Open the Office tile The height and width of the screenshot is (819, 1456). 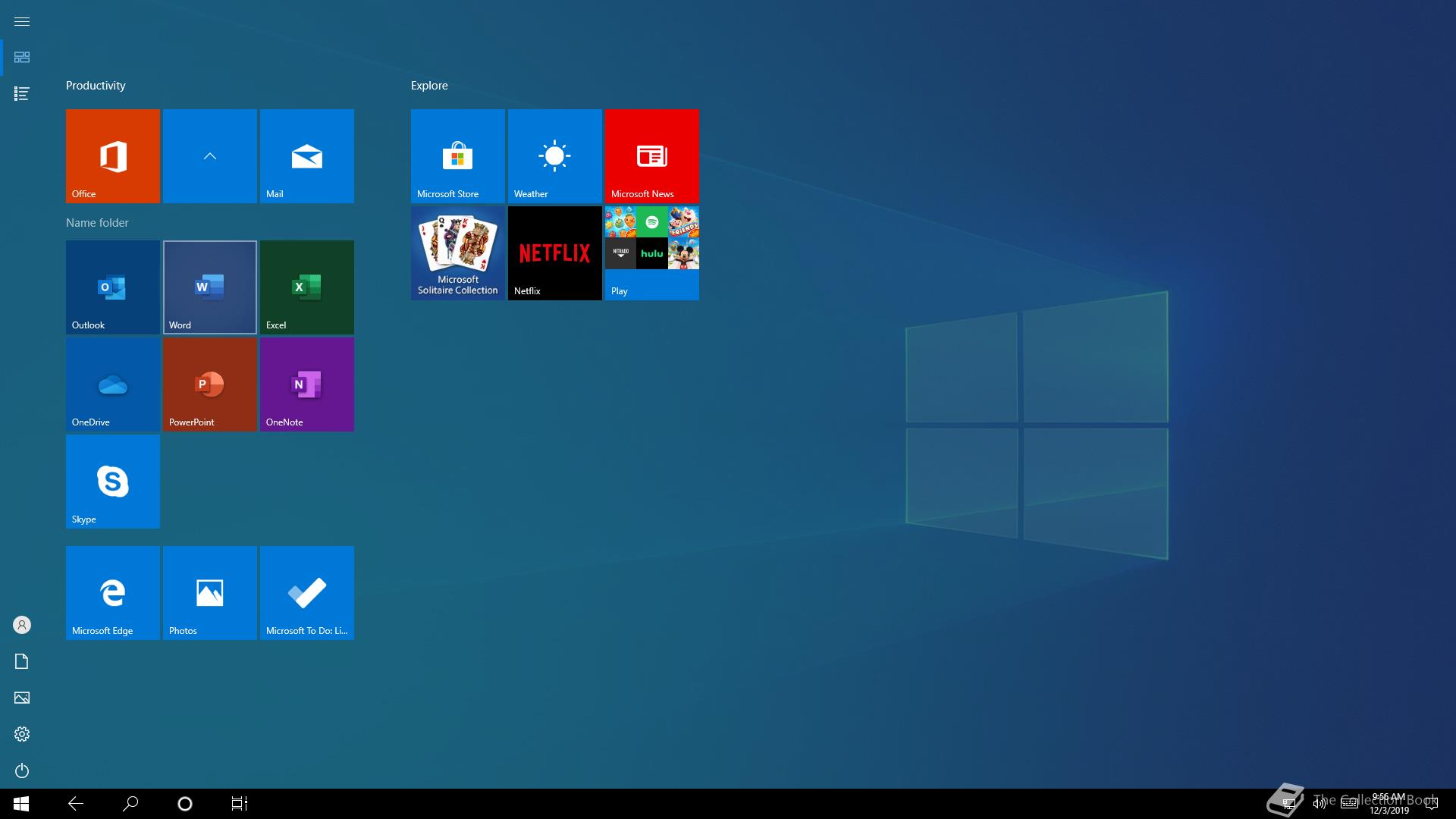tap(112, 155)
